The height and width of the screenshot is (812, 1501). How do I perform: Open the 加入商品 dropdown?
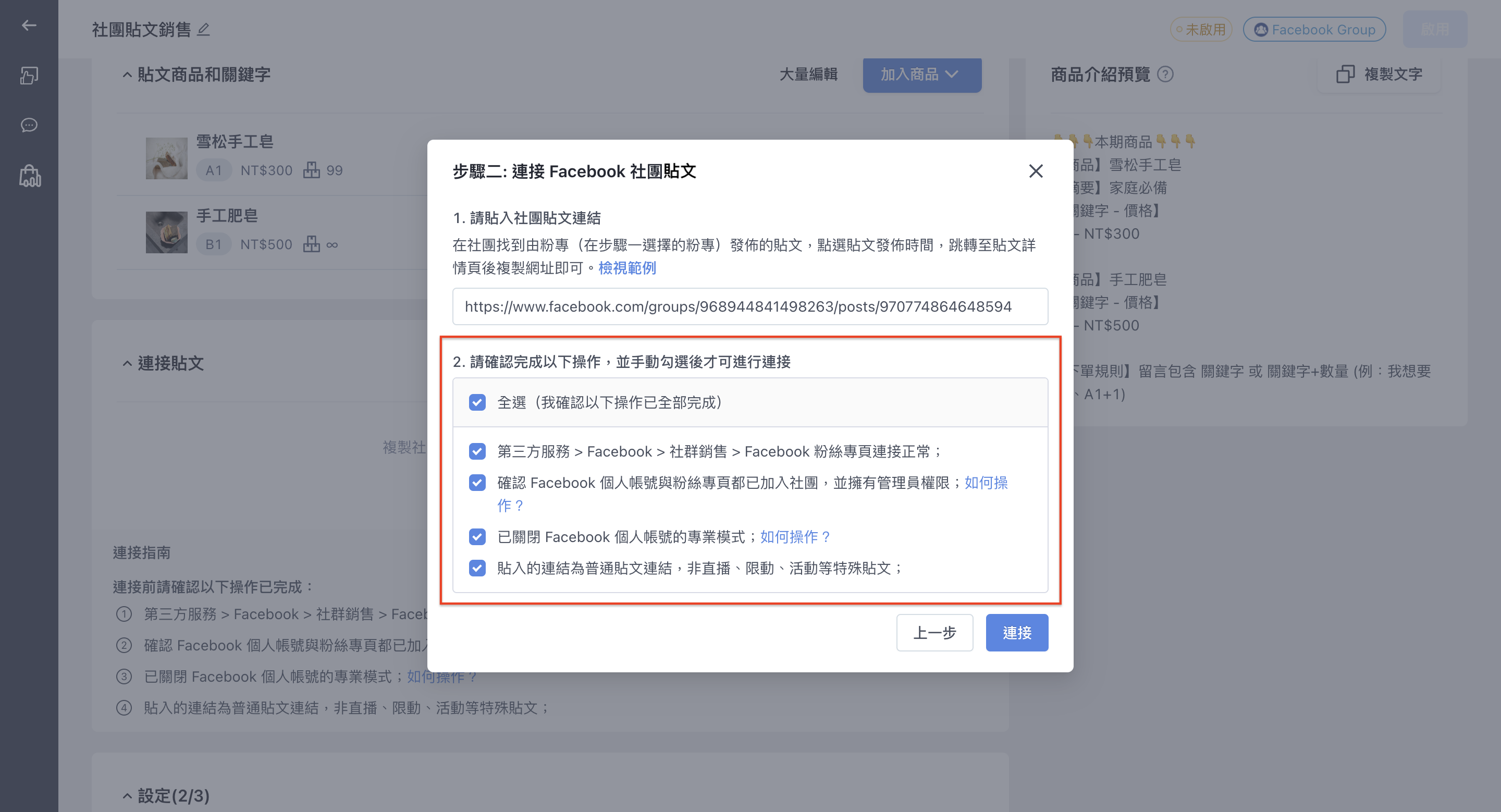[922, 75]
